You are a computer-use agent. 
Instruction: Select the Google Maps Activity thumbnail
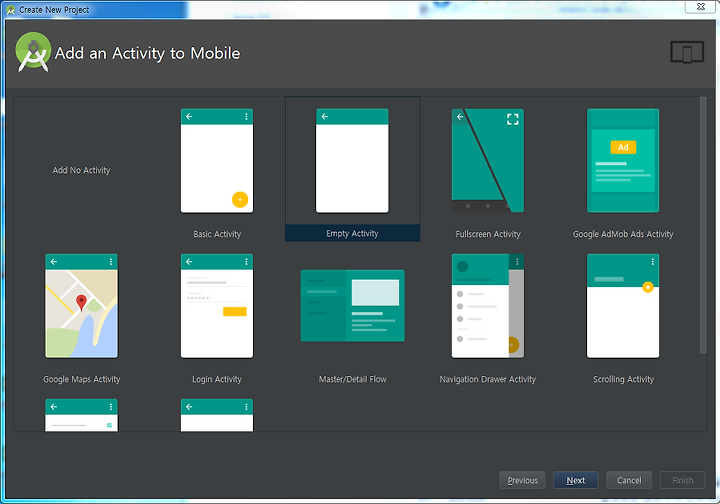tap(81, 306)
